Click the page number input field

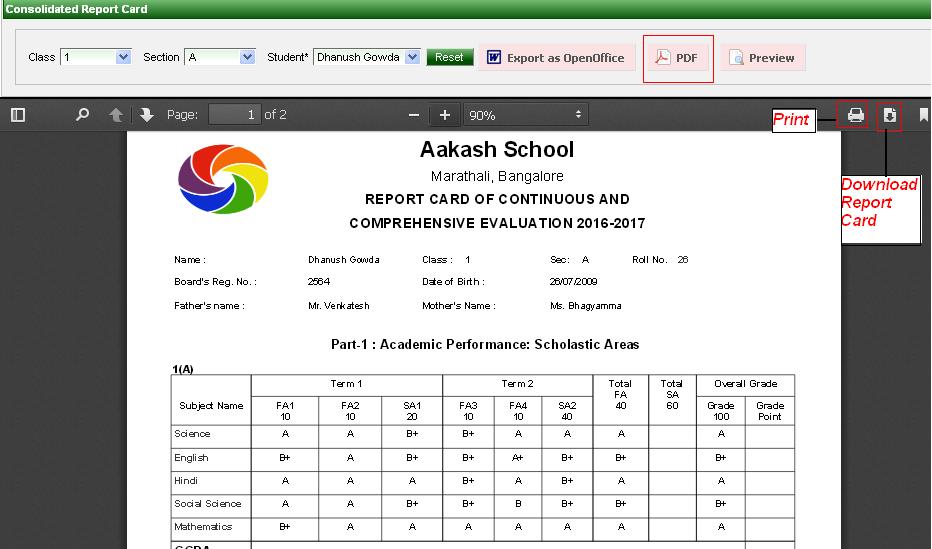tap(234, 115)
